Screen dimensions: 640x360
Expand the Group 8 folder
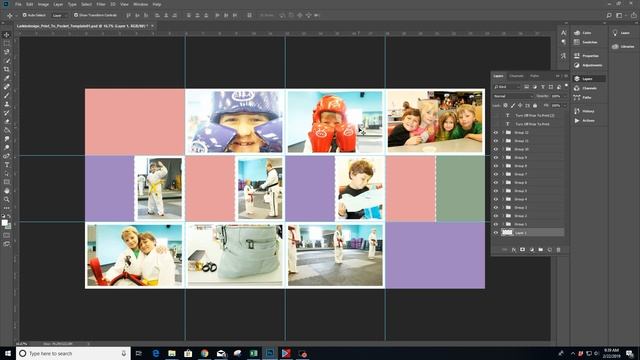pyautogui.click(x=503, y=166)
